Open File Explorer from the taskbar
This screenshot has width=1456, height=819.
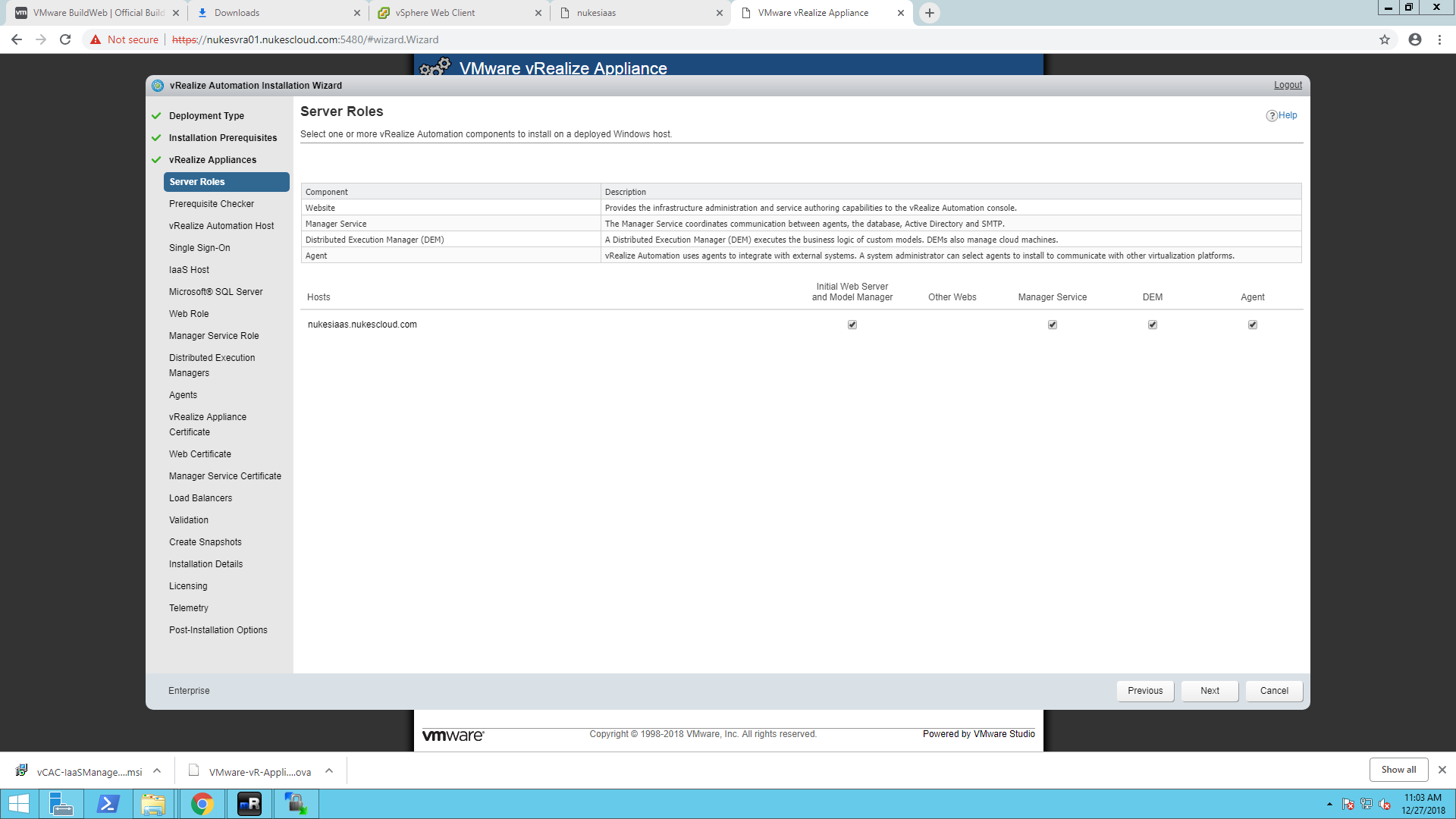coord(153,804)
